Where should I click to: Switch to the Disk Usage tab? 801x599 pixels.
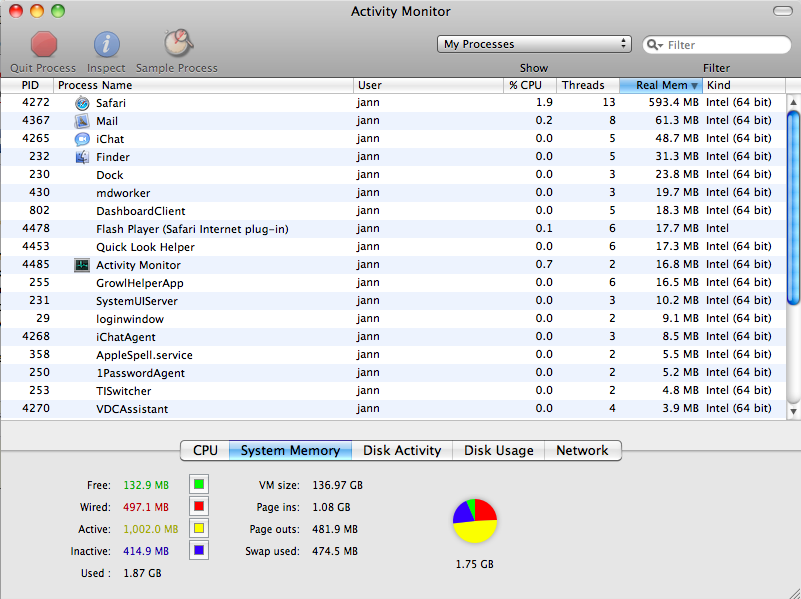coord(499,450)
